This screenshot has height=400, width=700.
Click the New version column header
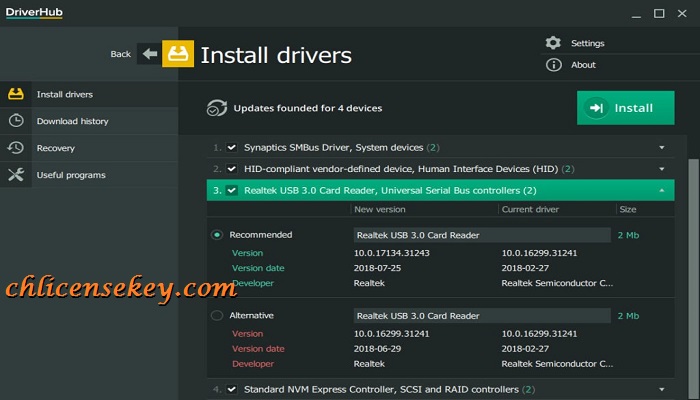tap(379, 209)
